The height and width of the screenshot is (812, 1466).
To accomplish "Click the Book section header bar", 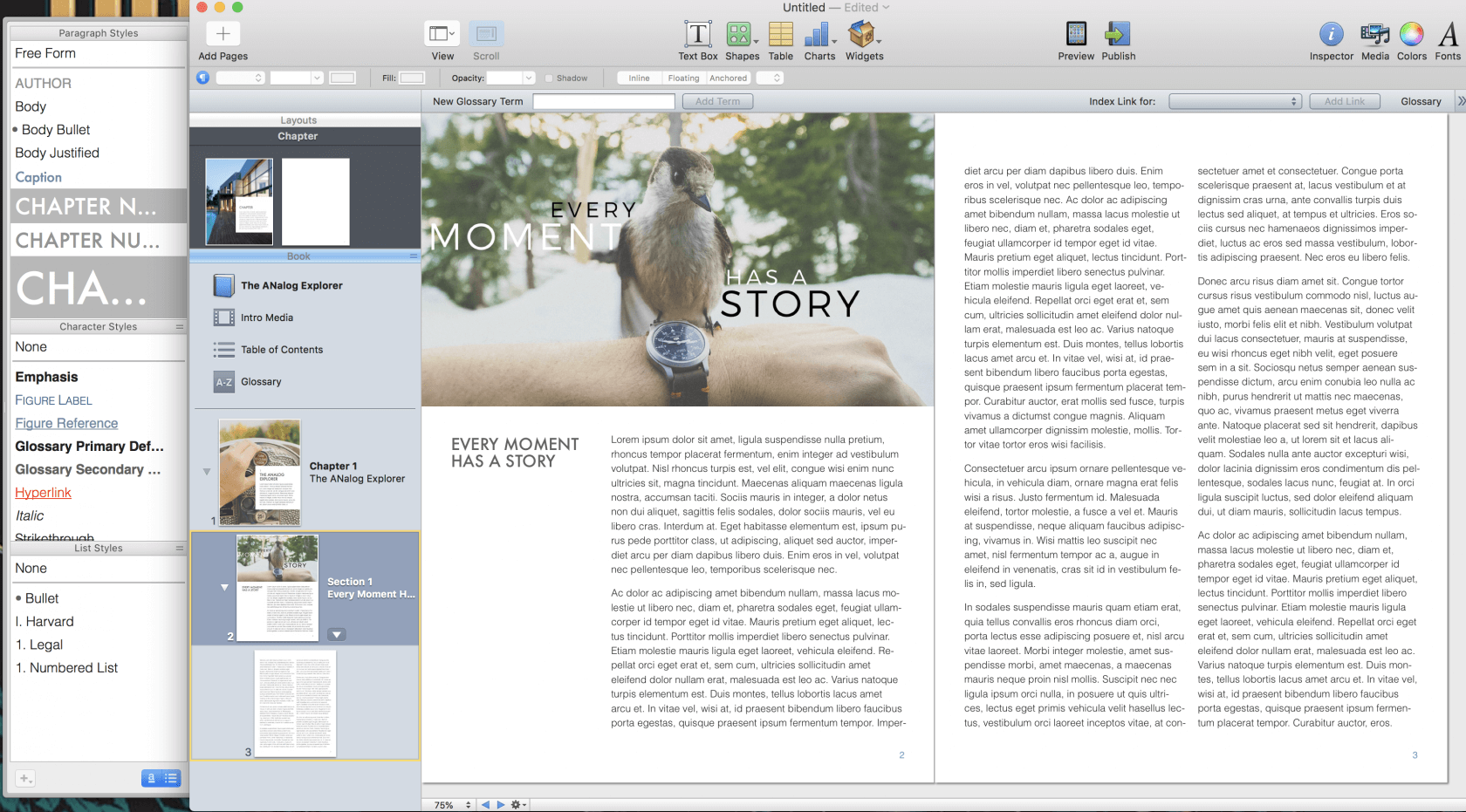I will (x=305, y=256).
